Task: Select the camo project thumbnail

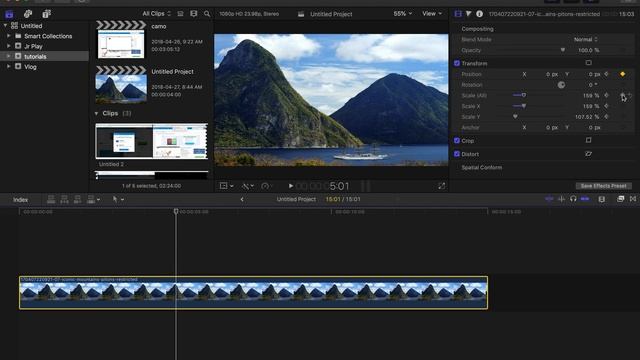Action: pos(121,40)
